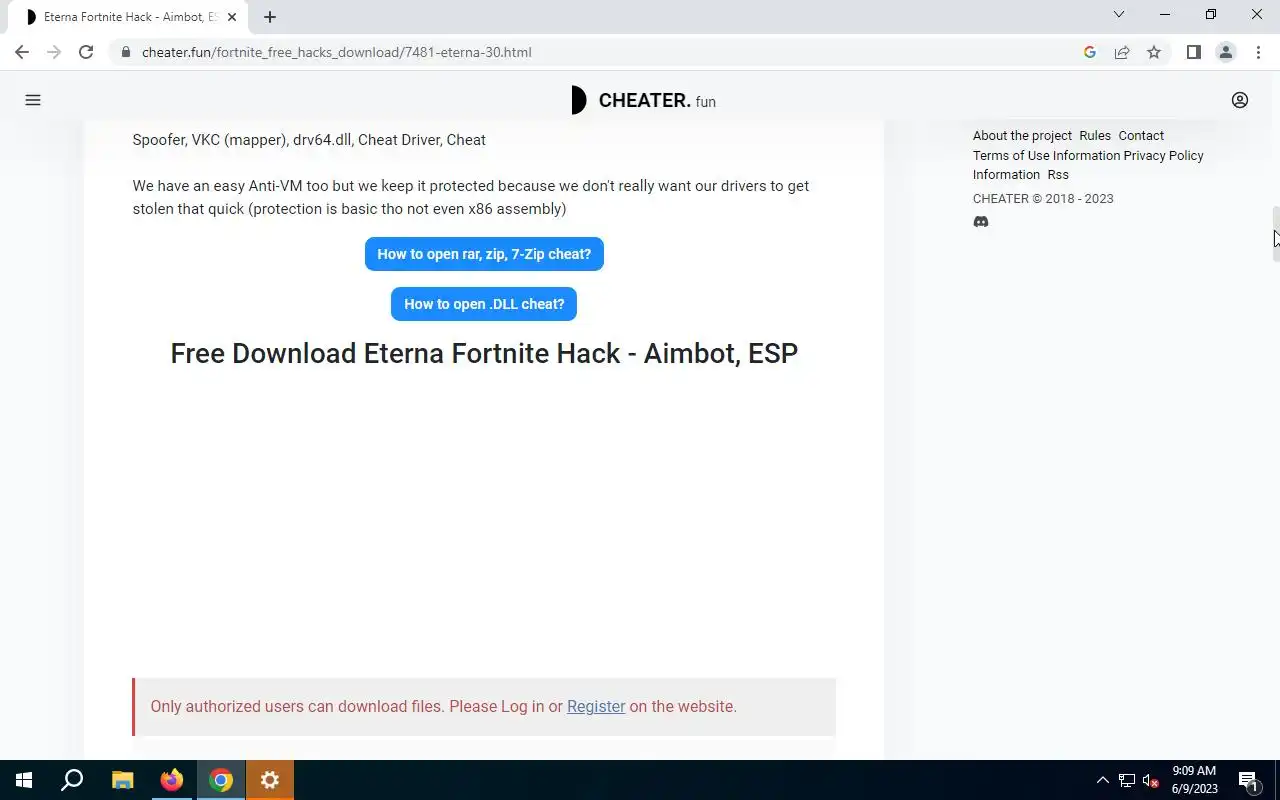Open File Explorer from the taskbar
This screenshot has height=800, width=1280.
(x=122, y=780)
